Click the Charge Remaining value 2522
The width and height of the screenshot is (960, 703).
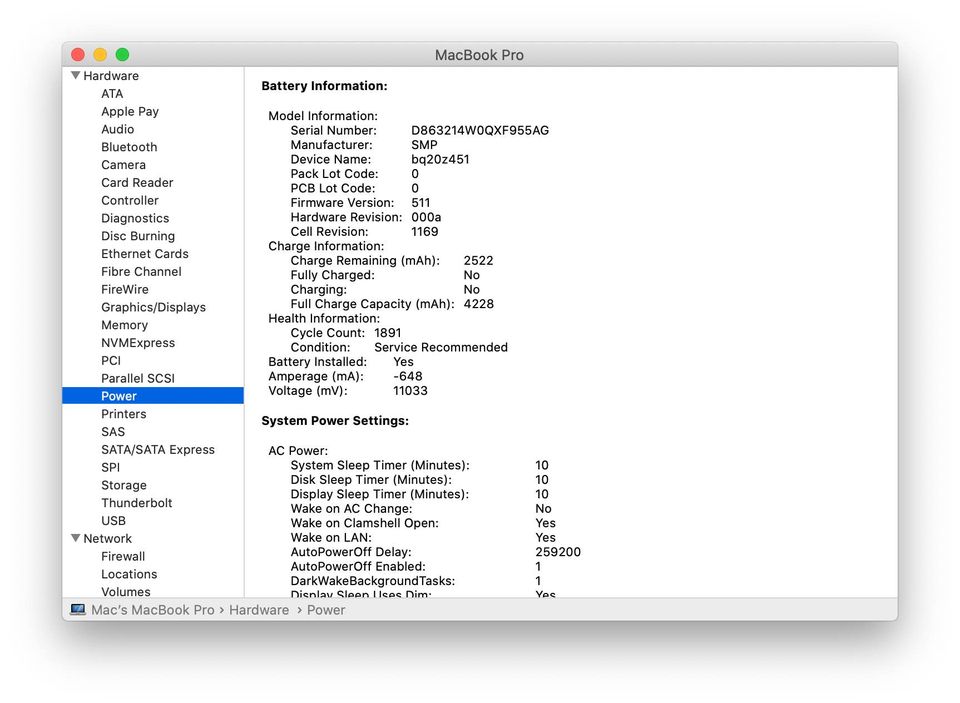click(478, 260)
